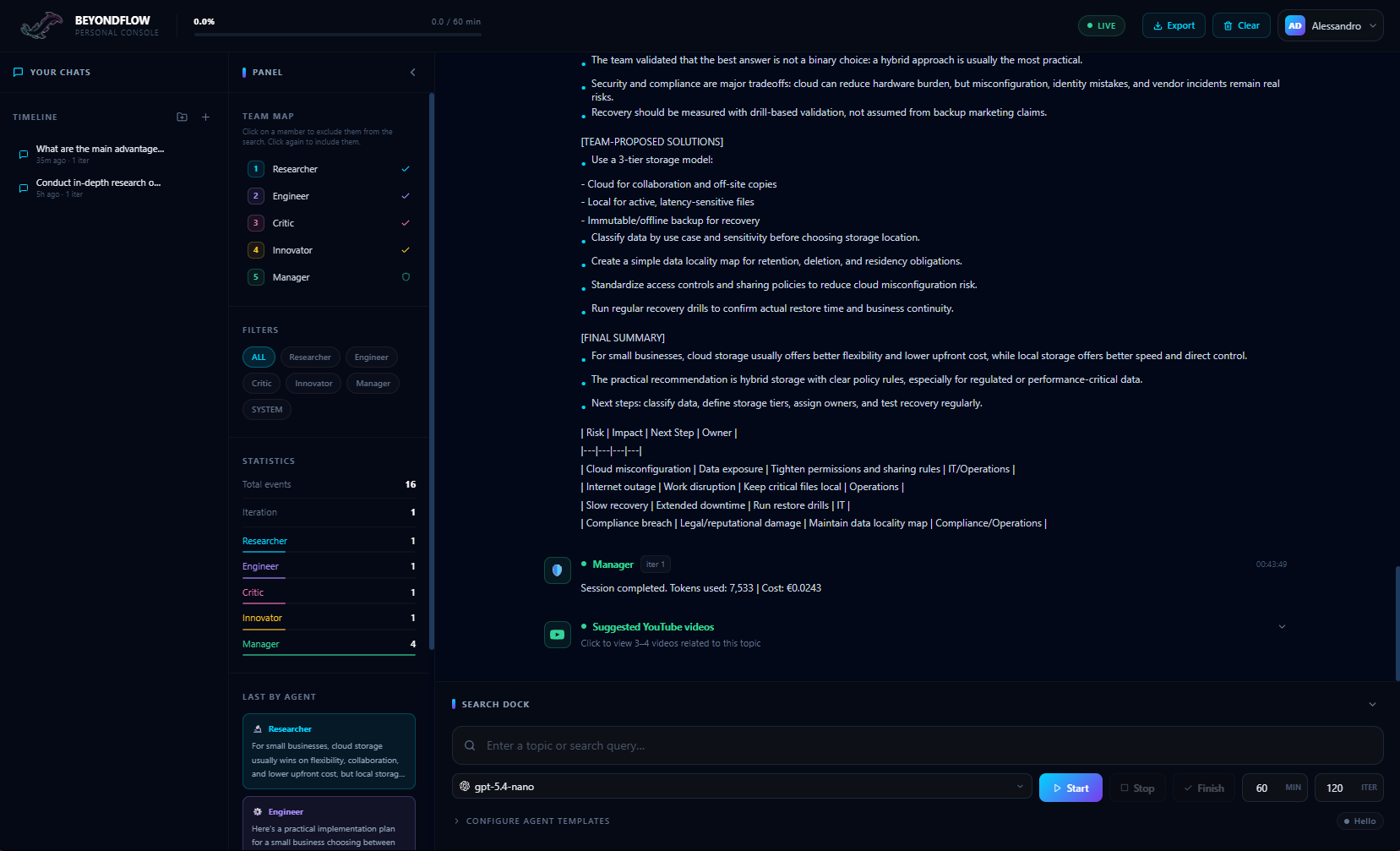Add a new chat with the plus icon
The image size is (1400, 851).
pyautogui.click(x=205, y=117)
